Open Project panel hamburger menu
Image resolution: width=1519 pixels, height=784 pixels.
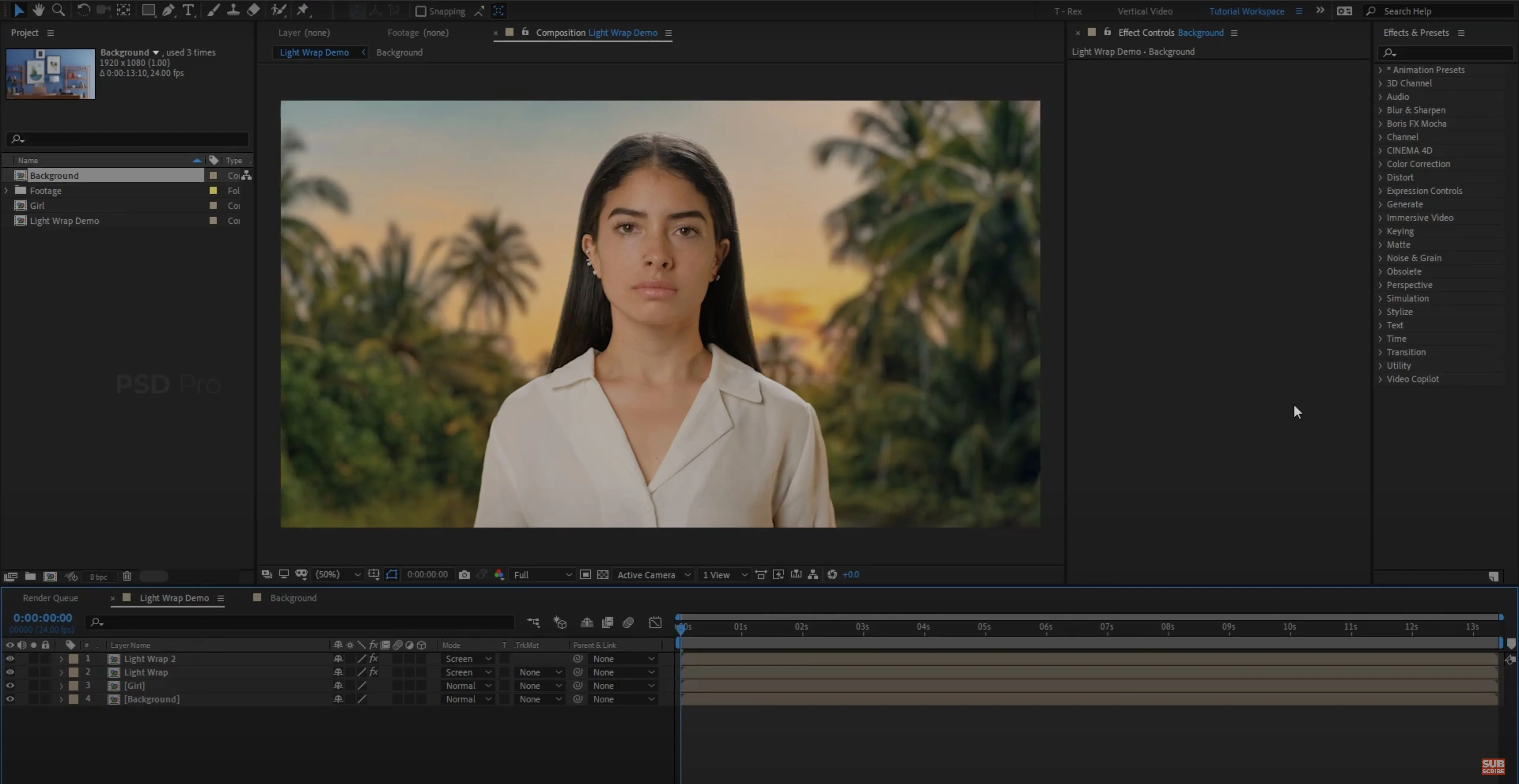(51, 33)
